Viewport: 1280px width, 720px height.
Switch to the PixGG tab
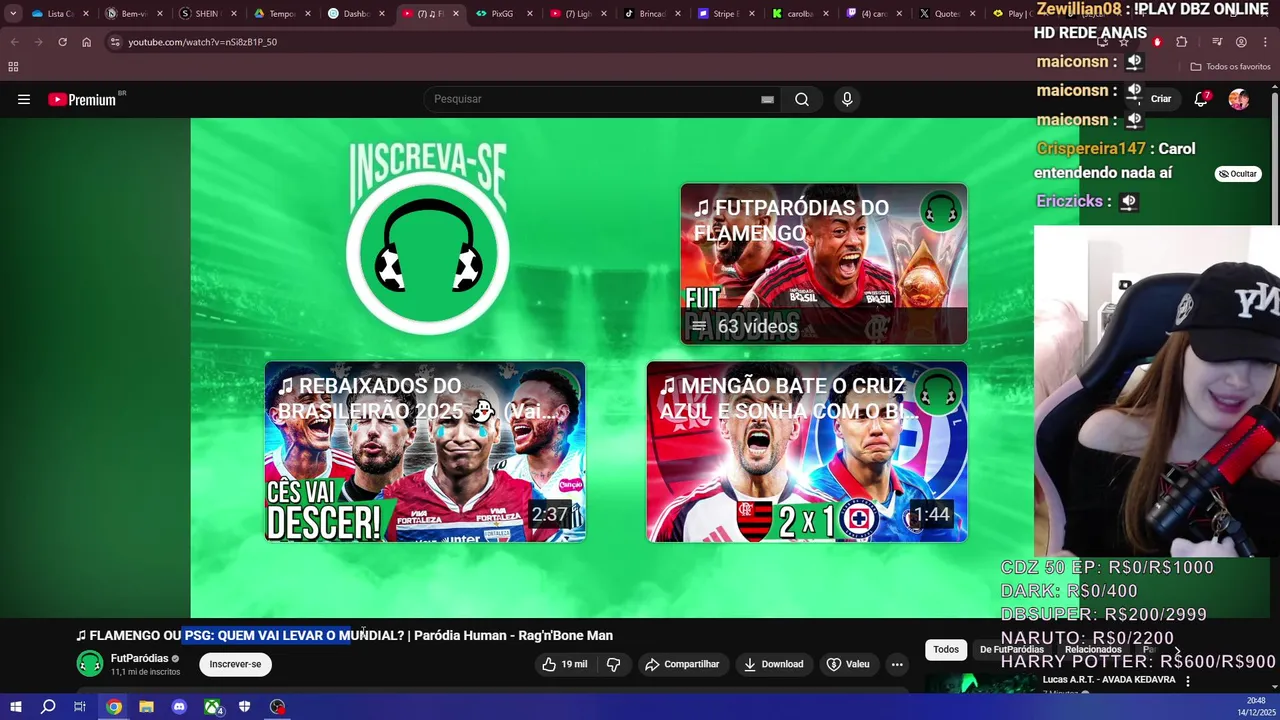coord(504,14)
